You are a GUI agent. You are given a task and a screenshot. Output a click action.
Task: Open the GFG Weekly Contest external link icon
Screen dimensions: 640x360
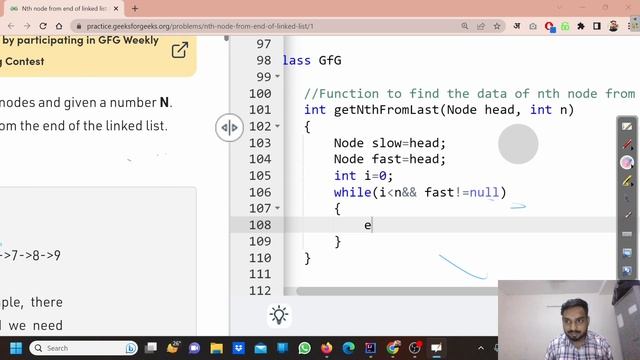(x=180, y=50)
